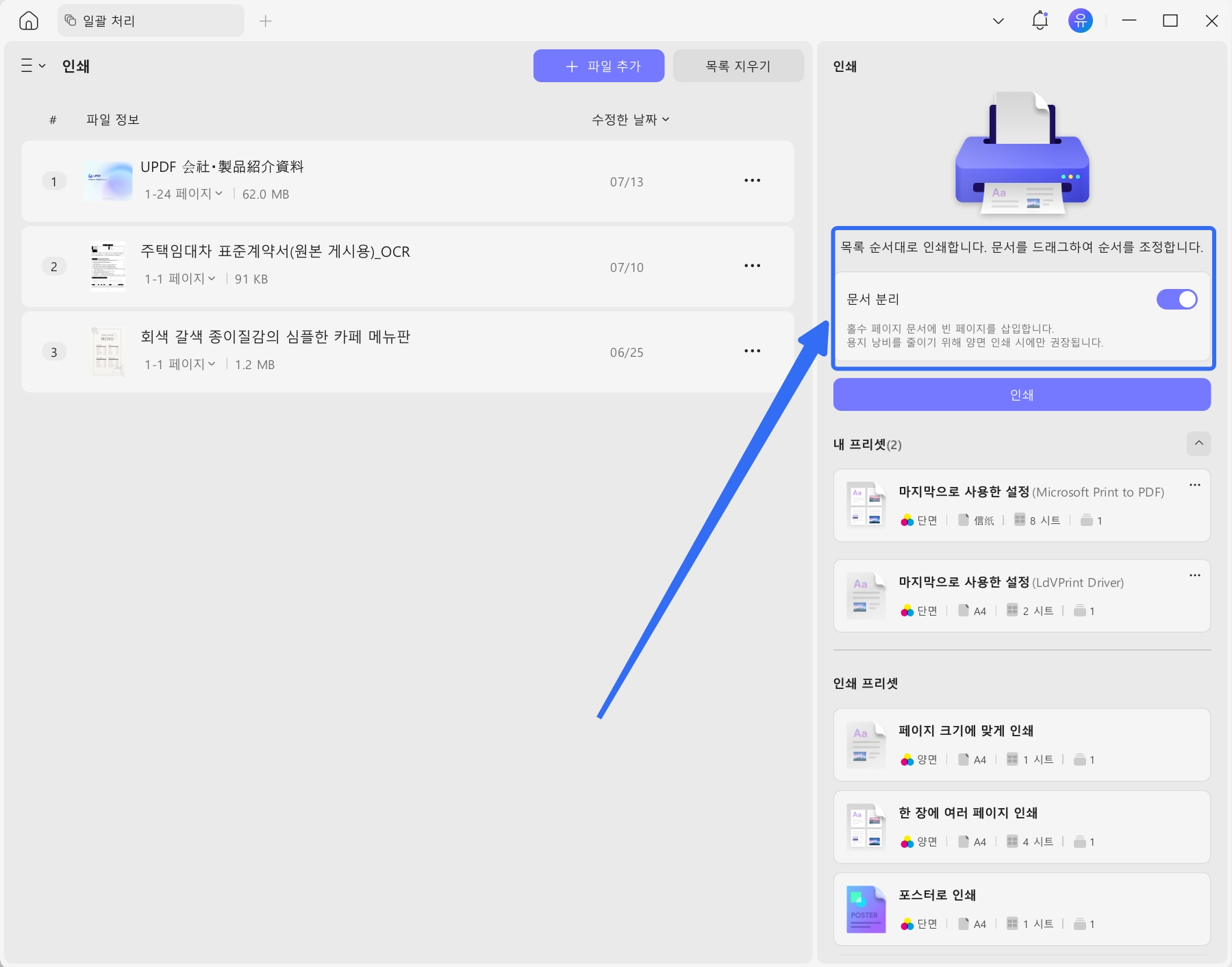
Task: Click the 인쇄 프리셋 section heading
Action: 866,683
